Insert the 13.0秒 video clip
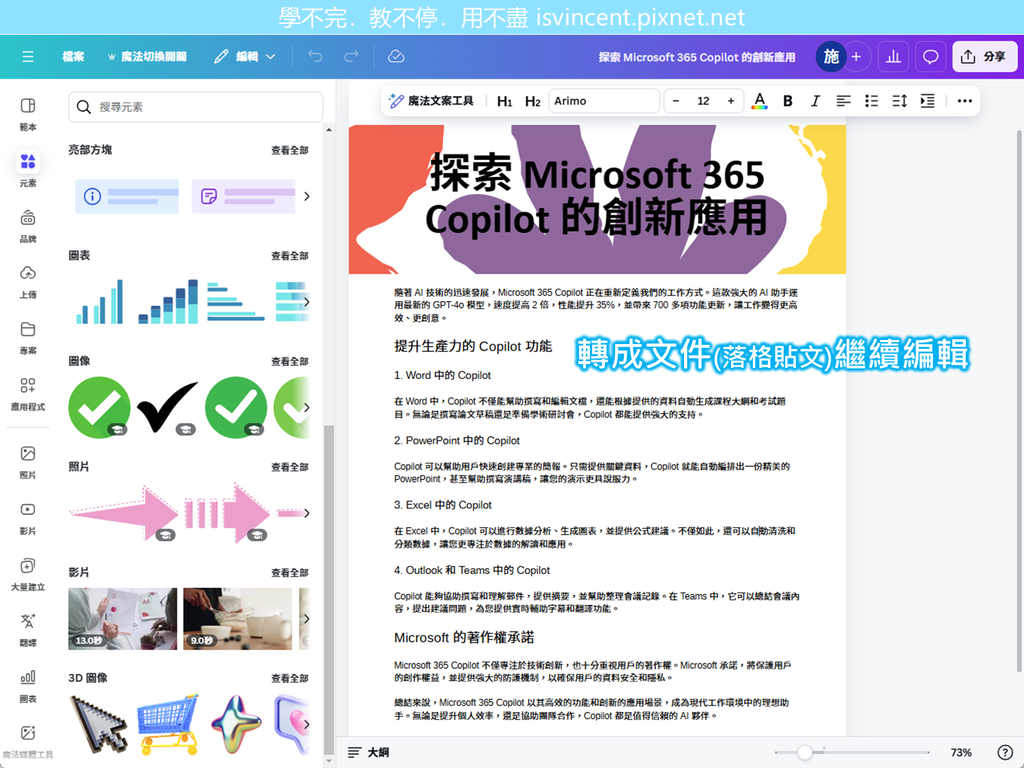The width and height of the screenshot is (1024, 768). pyautogui.click(x=123, y=618)
